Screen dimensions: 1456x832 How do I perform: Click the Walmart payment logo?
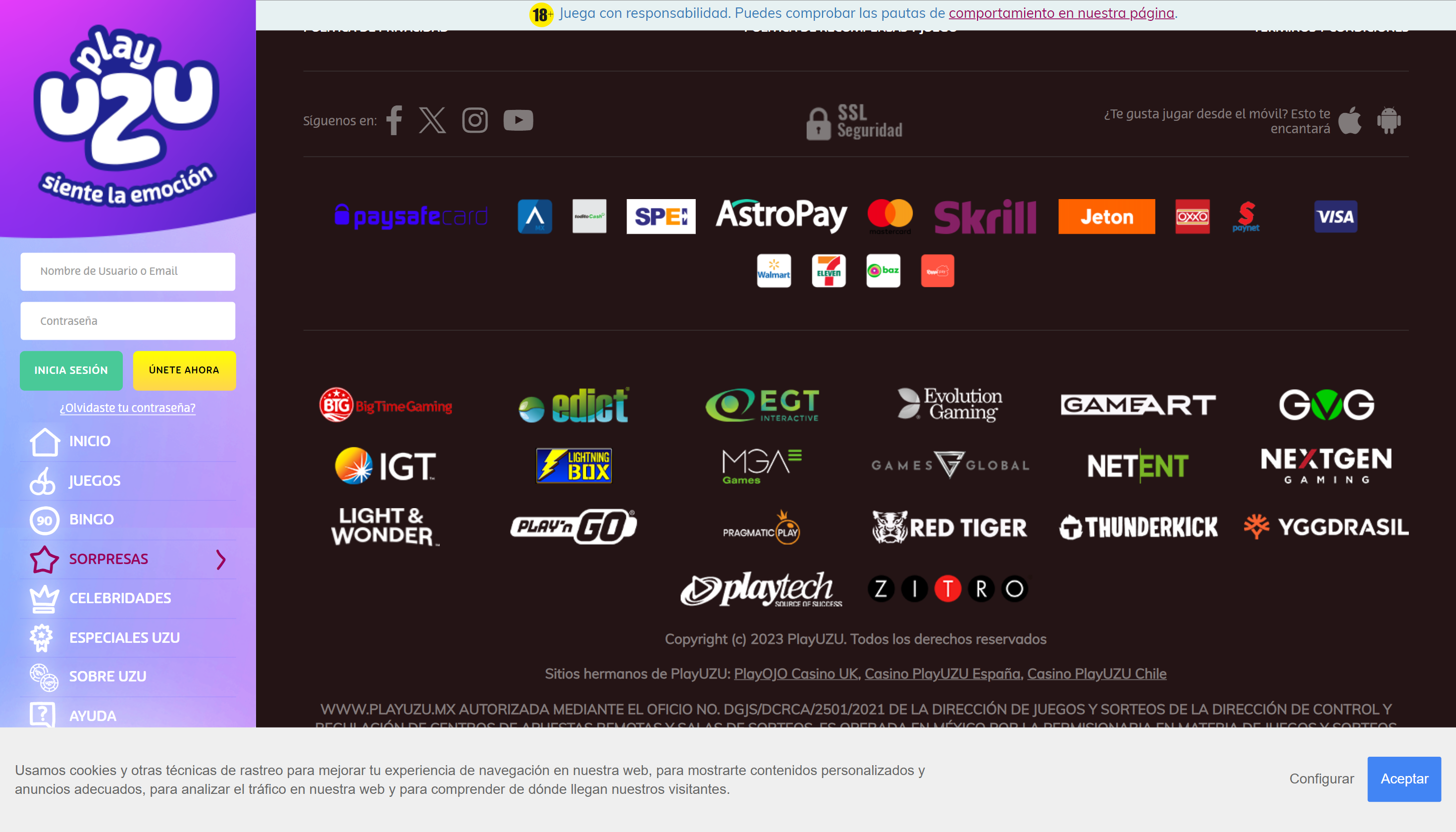[774, 271]
